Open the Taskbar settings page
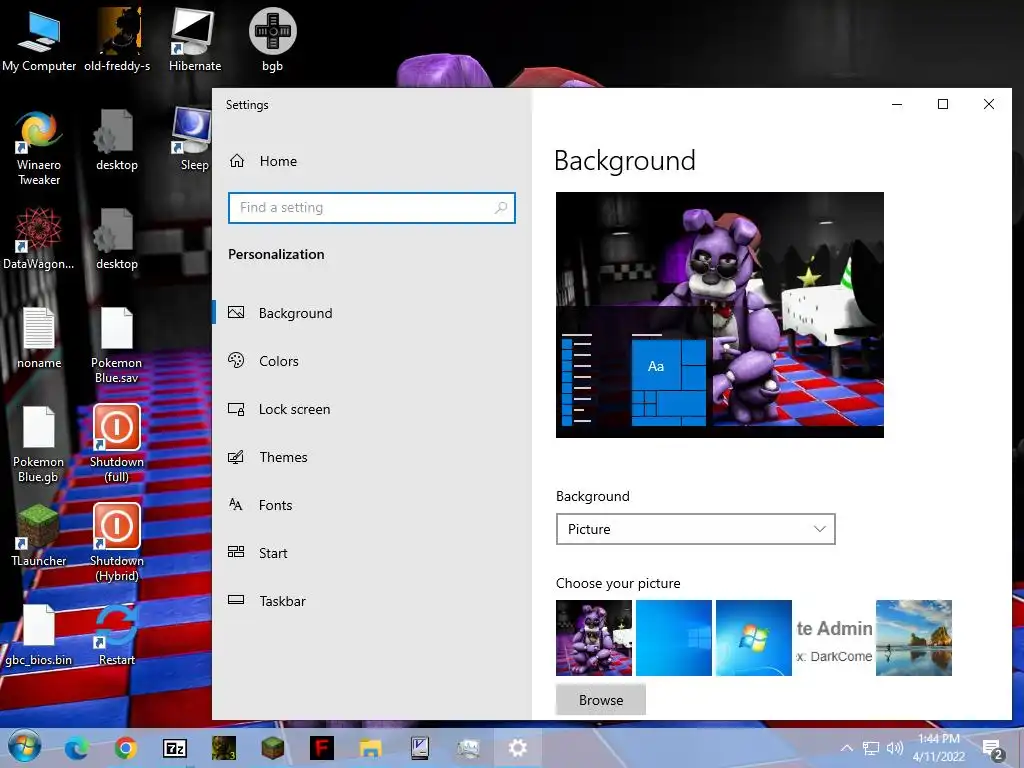 pos(372,601)
